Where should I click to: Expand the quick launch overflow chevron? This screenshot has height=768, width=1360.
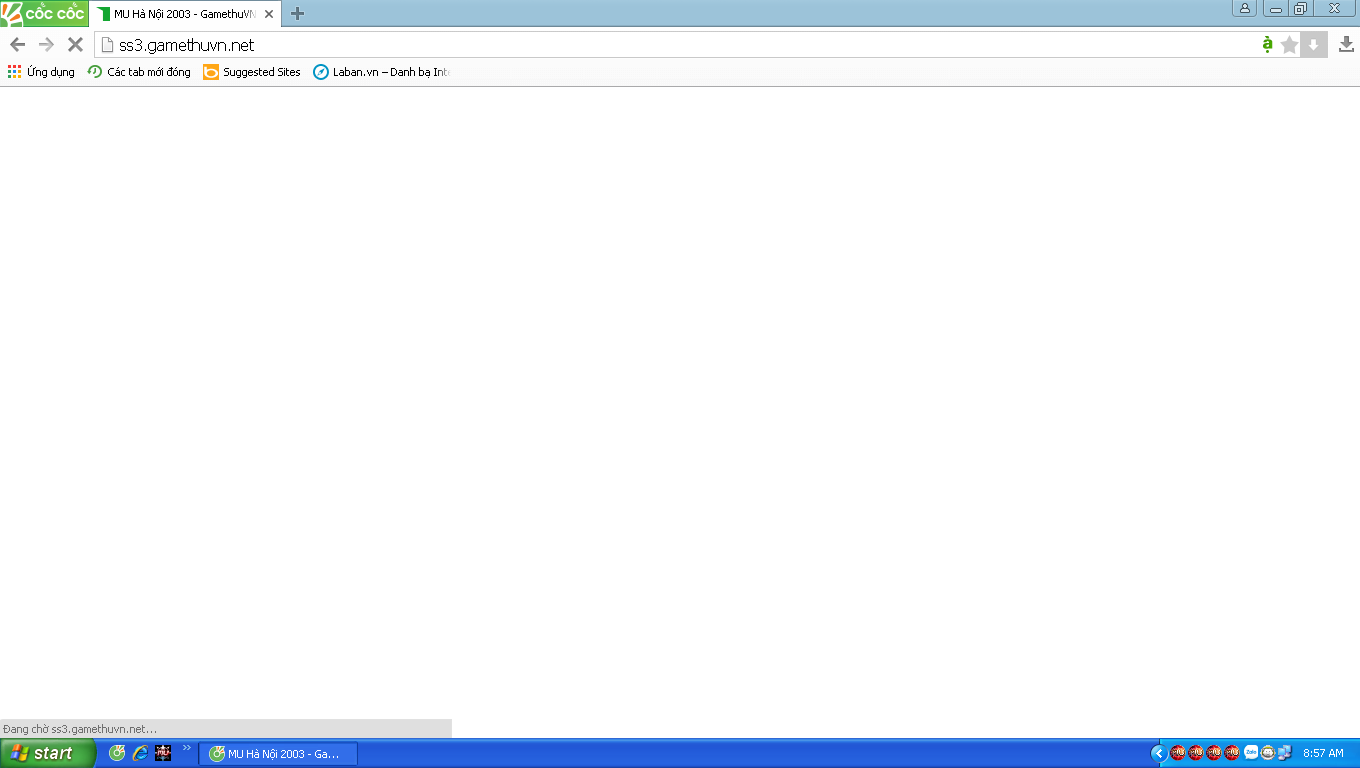[x=186, y=748]
